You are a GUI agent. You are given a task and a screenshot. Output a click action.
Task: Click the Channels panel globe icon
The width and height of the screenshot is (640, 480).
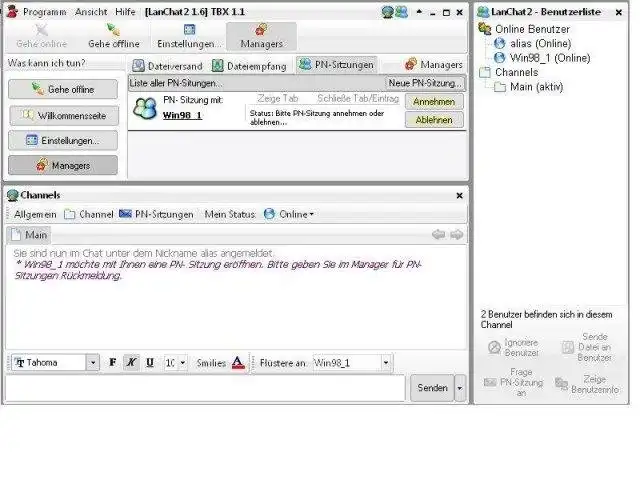(x=13, y=196)
